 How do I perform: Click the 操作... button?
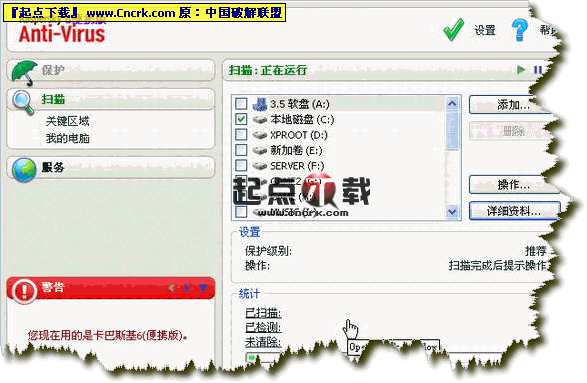513,185
